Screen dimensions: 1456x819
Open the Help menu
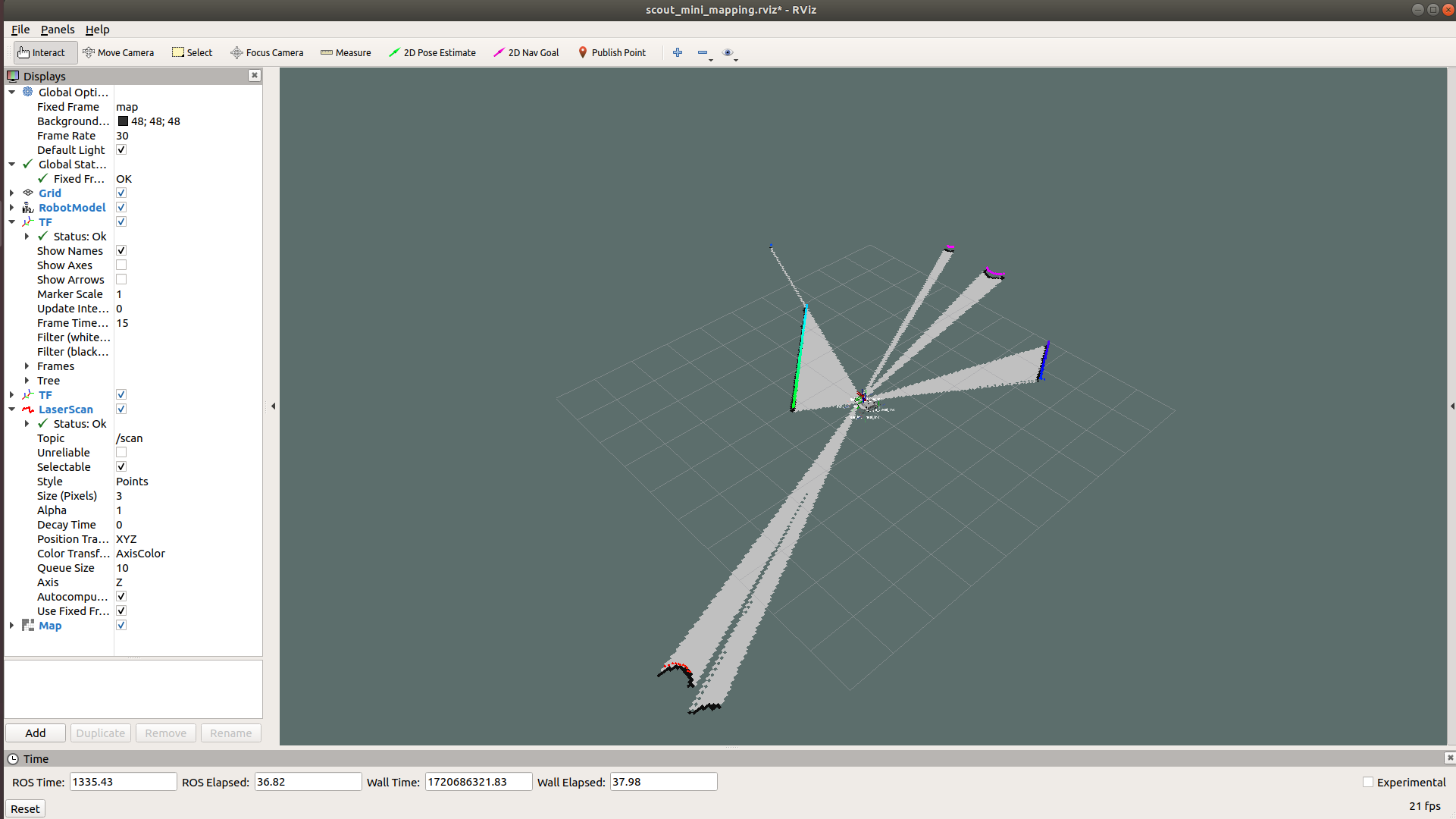click(x=97, y=30)
